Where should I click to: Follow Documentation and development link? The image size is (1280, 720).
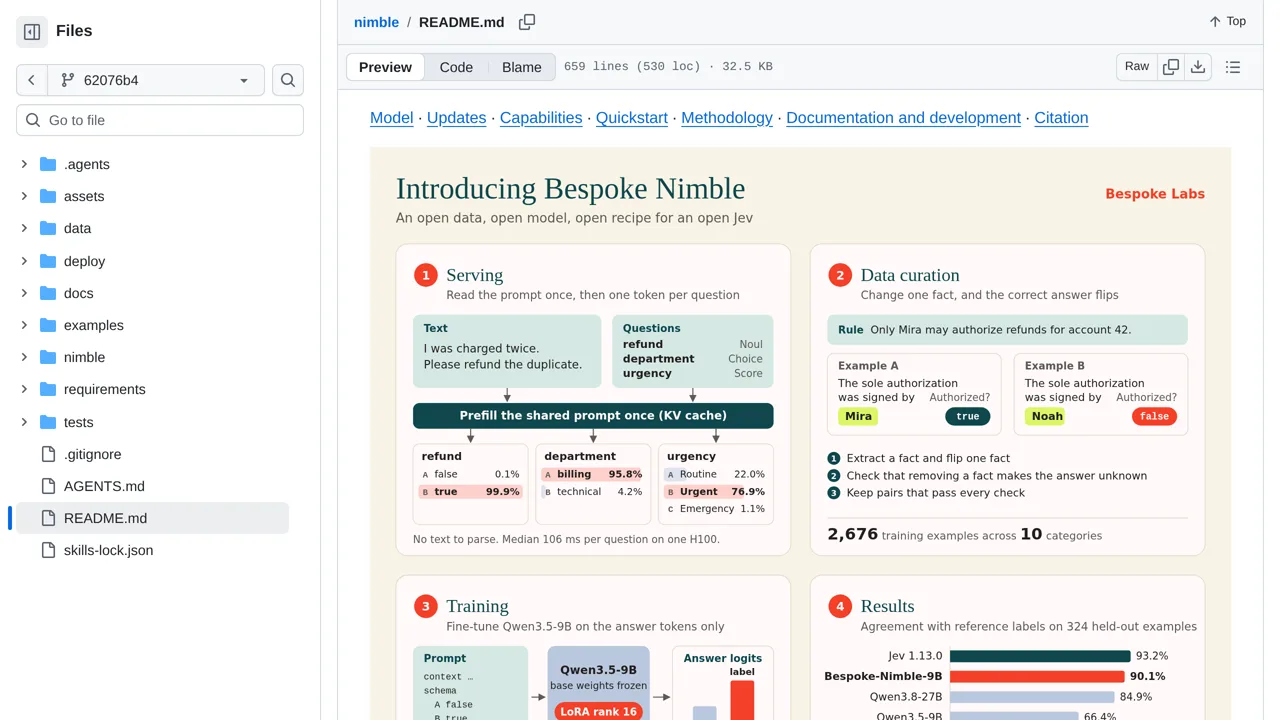tap(904, 118)
